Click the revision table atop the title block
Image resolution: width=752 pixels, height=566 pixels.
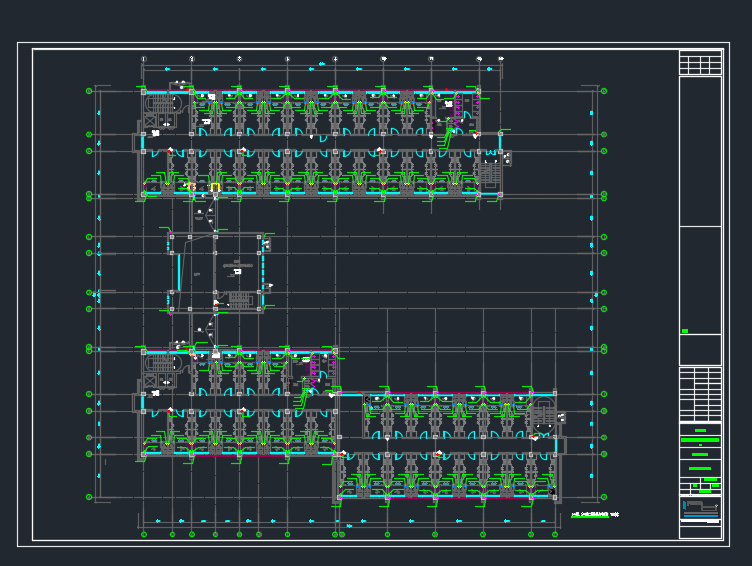click(700, 62)
